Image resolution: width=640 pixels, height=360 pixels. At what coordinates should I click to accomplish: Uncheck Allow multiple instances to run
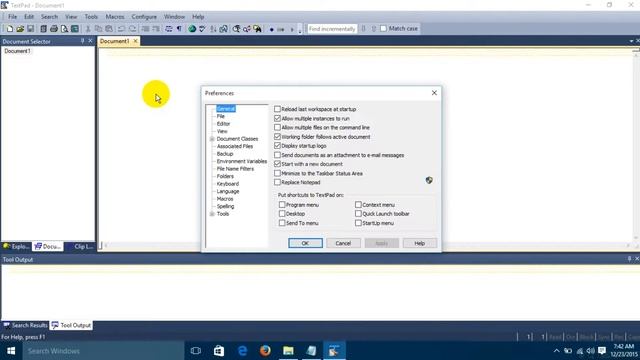point(278,118)
